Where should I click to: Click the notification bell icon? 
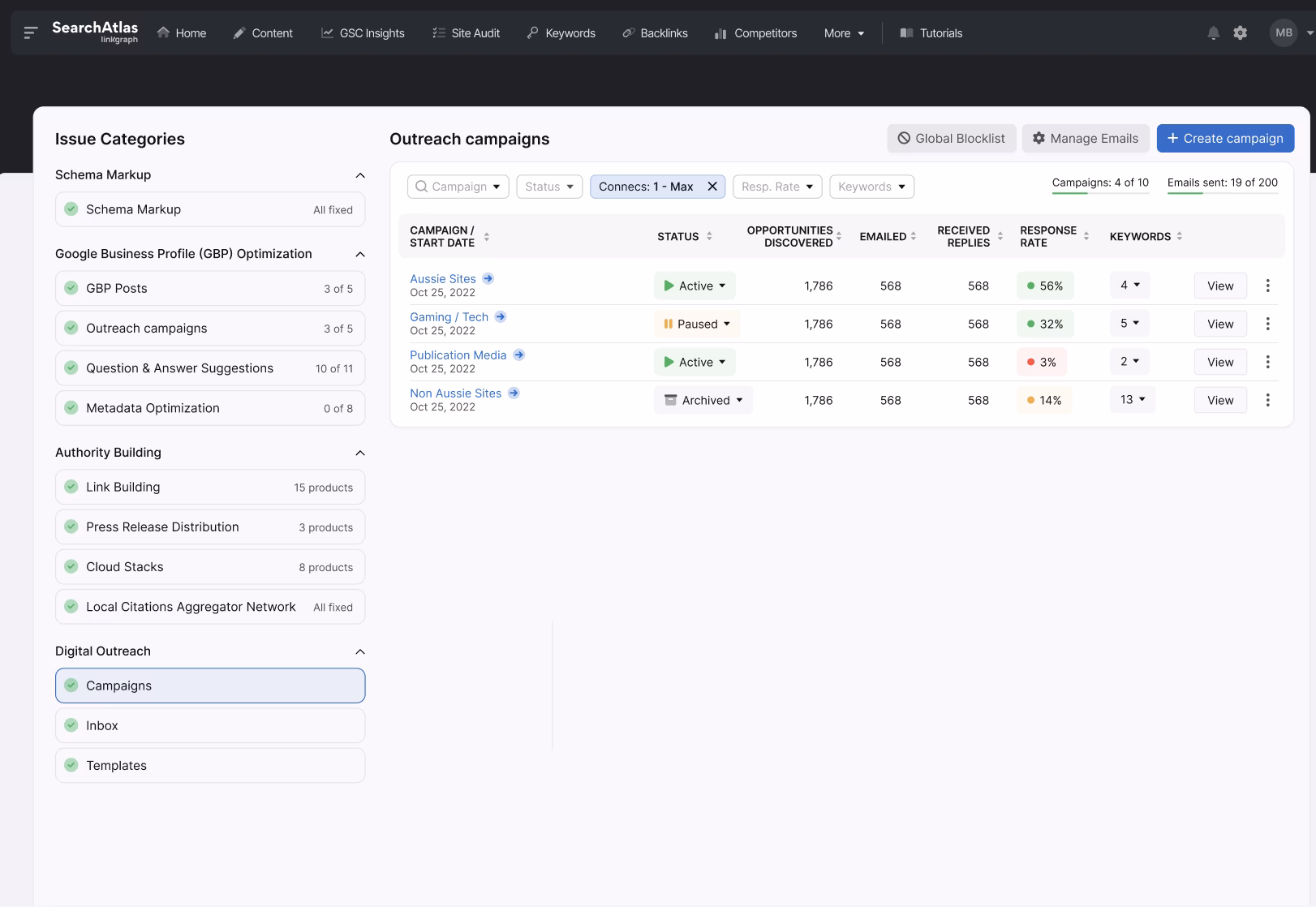pos(1213,33)
